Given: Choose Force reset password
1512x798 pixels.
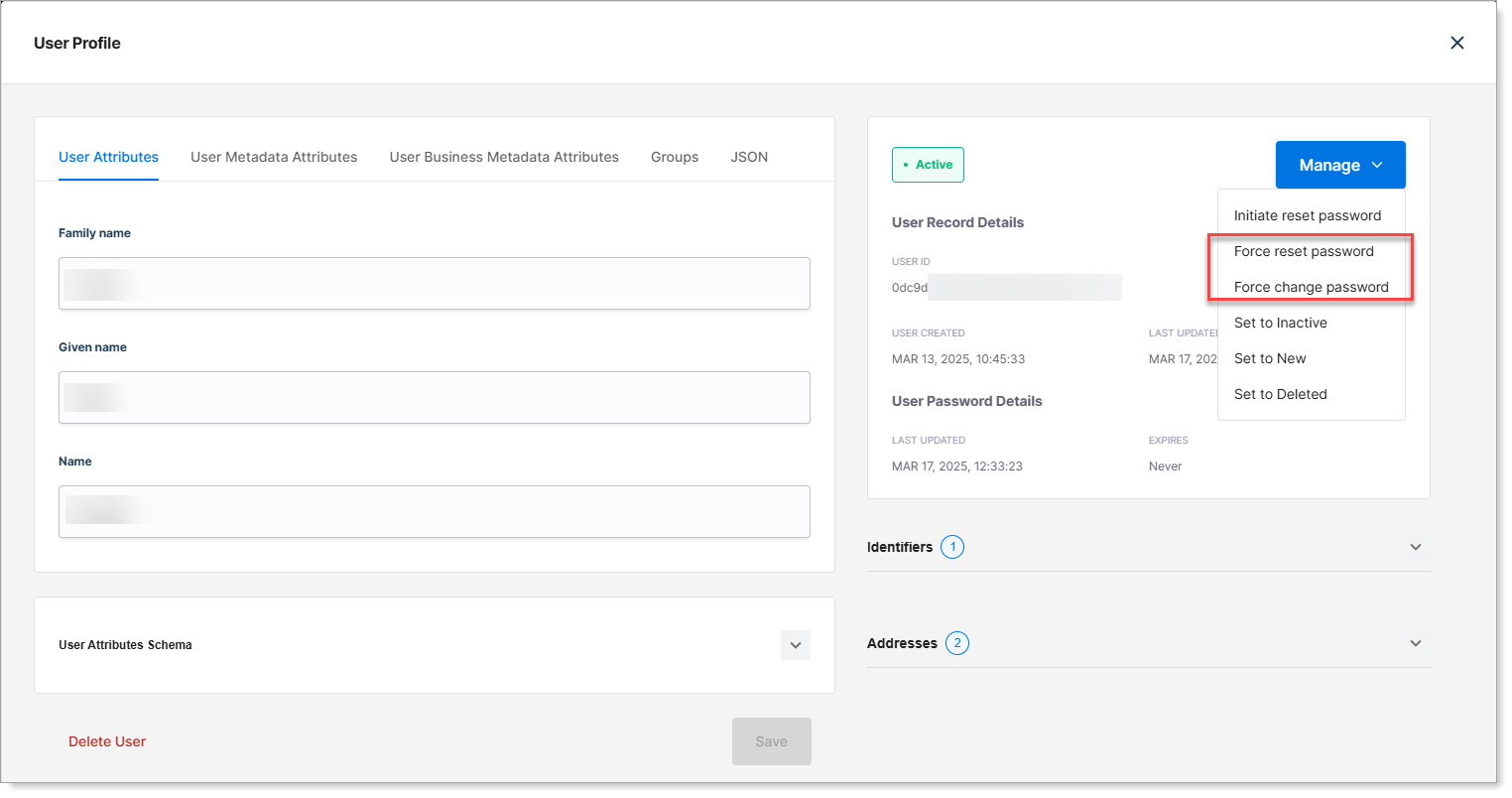Looking at the screenshot, I should point(1304,251).
